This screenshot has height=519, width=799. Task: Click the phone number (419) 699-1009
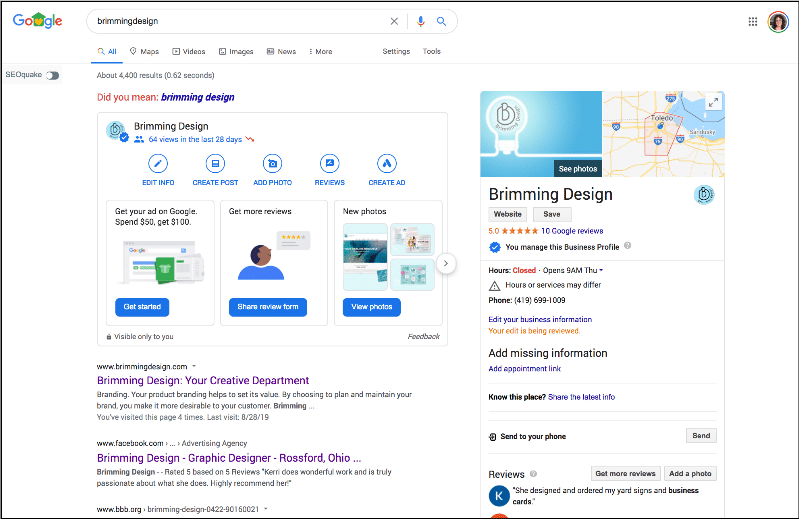[x=540, y=301]
